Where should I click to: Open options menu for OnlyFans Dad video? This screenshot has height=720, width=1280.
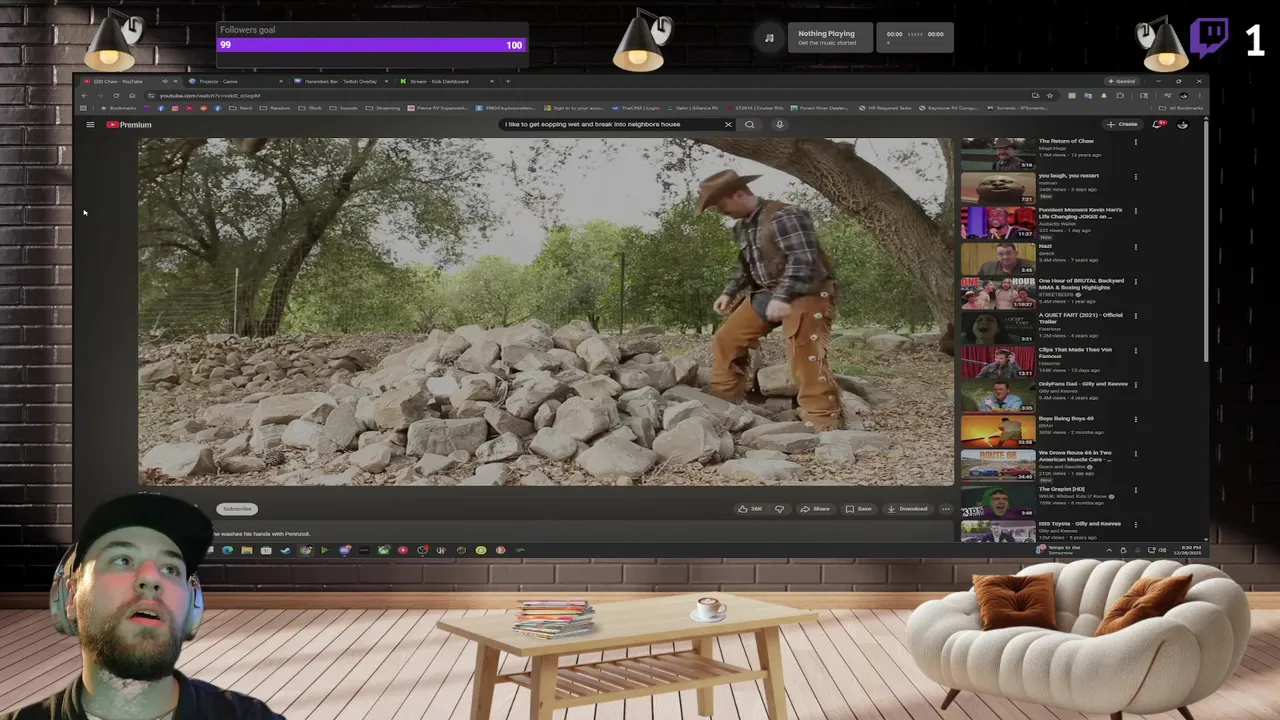(1135, 385)
